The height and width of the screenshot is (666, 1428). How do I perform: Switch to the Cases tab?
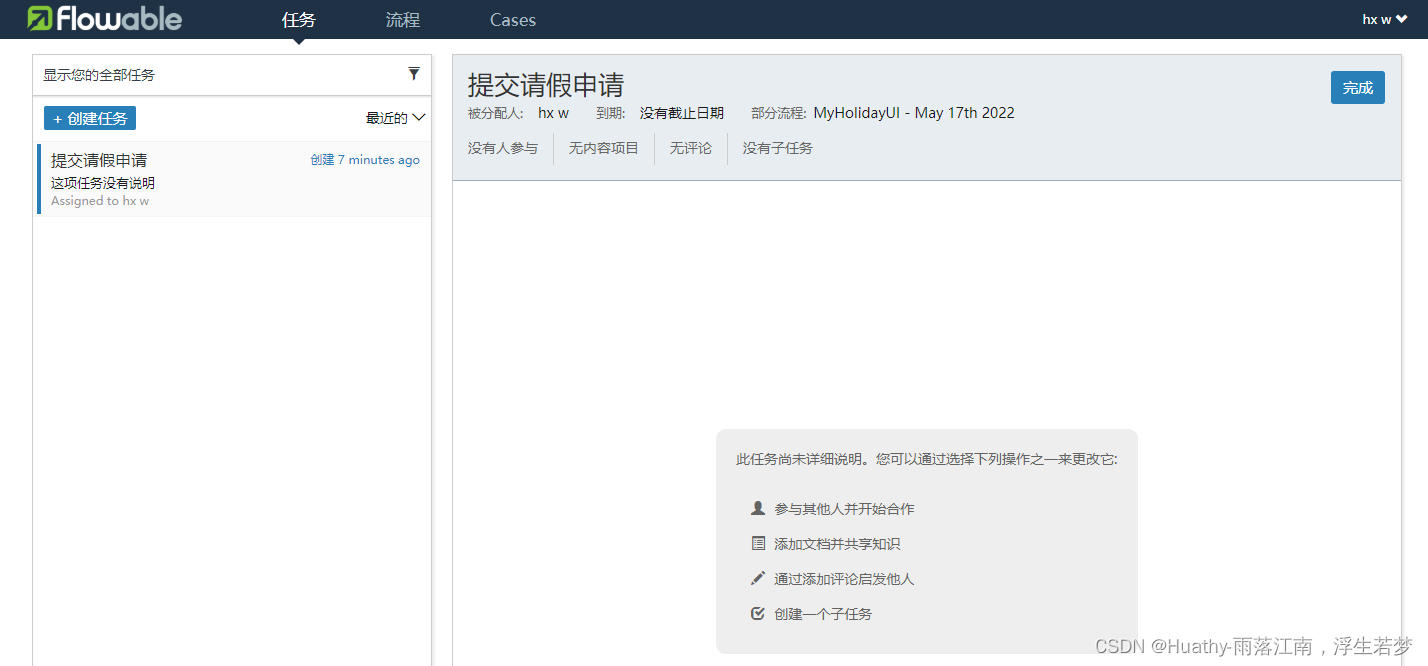513,20
